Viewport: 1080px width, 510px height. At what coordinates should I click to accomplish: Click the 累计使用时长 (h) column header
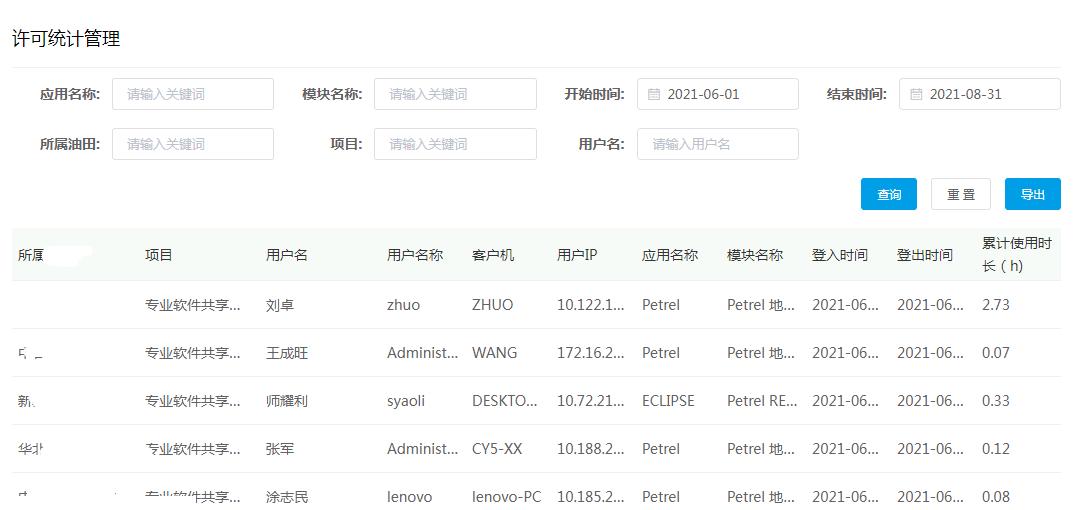tap(1016, 254)
